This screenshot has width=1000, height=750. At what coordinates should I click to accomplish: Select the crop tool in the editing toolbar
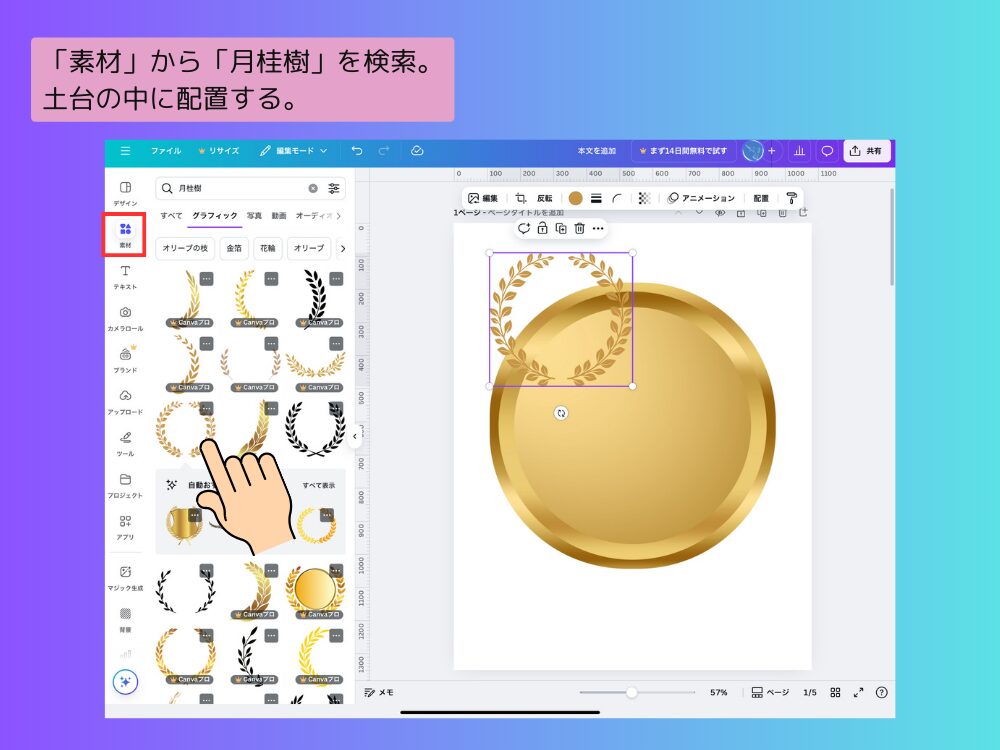point(519,197)
